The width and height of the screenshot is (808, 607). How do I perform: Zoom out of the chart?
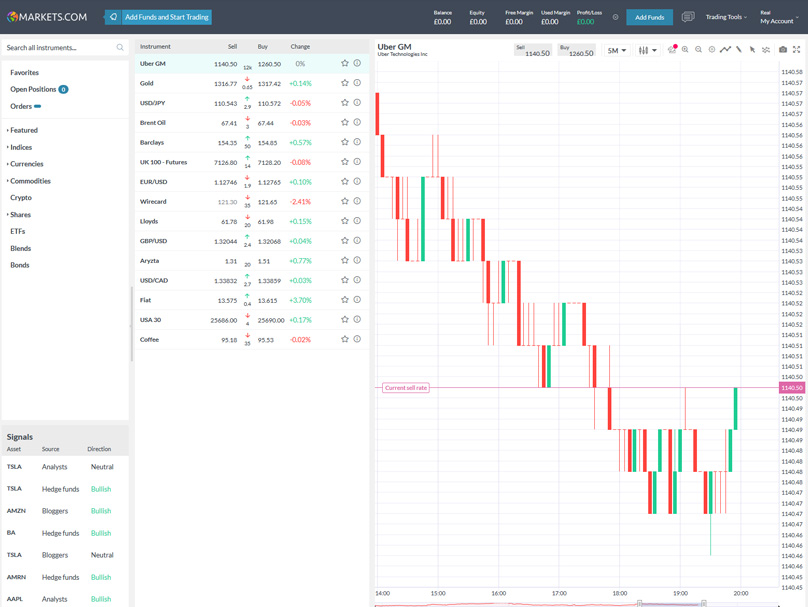[x=698, y=50]
